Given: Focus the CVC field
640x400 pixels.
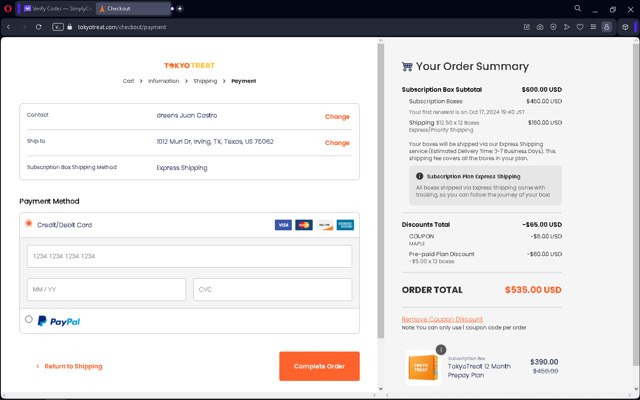Looking at the screenshot, I should coord(272,289).
